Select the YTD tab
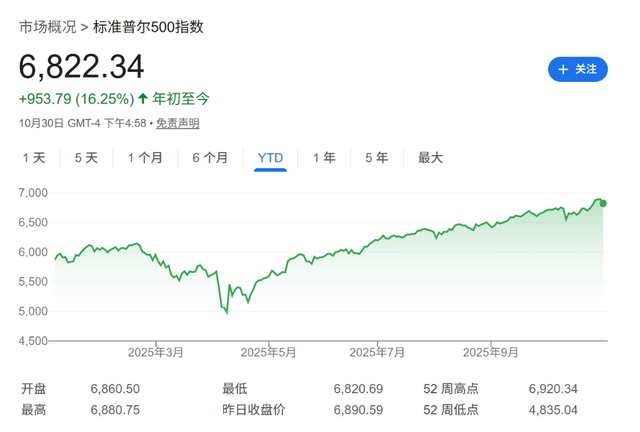640x432 pixels. 270,158
